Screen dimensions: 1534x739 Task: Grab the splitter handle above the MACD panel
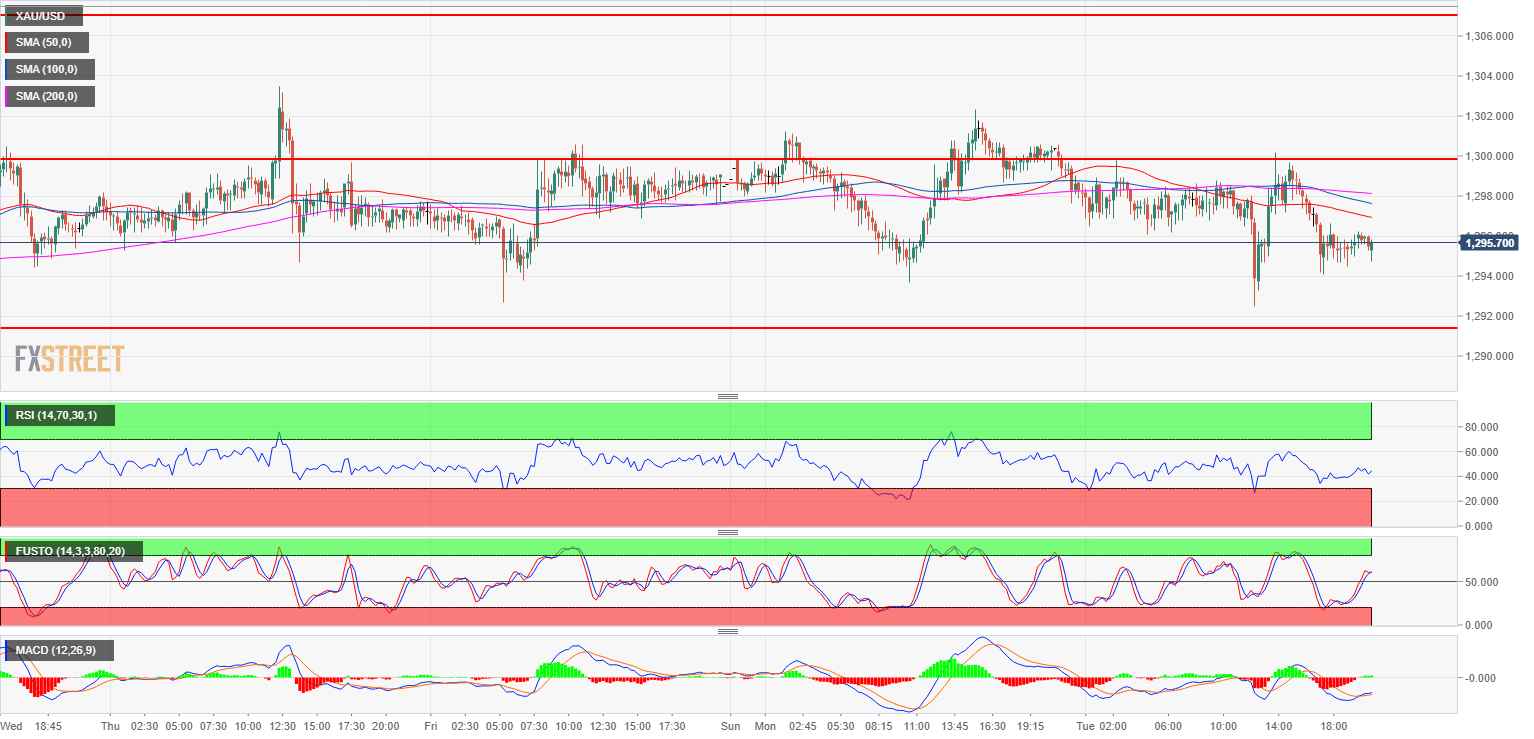click(728, 632)
